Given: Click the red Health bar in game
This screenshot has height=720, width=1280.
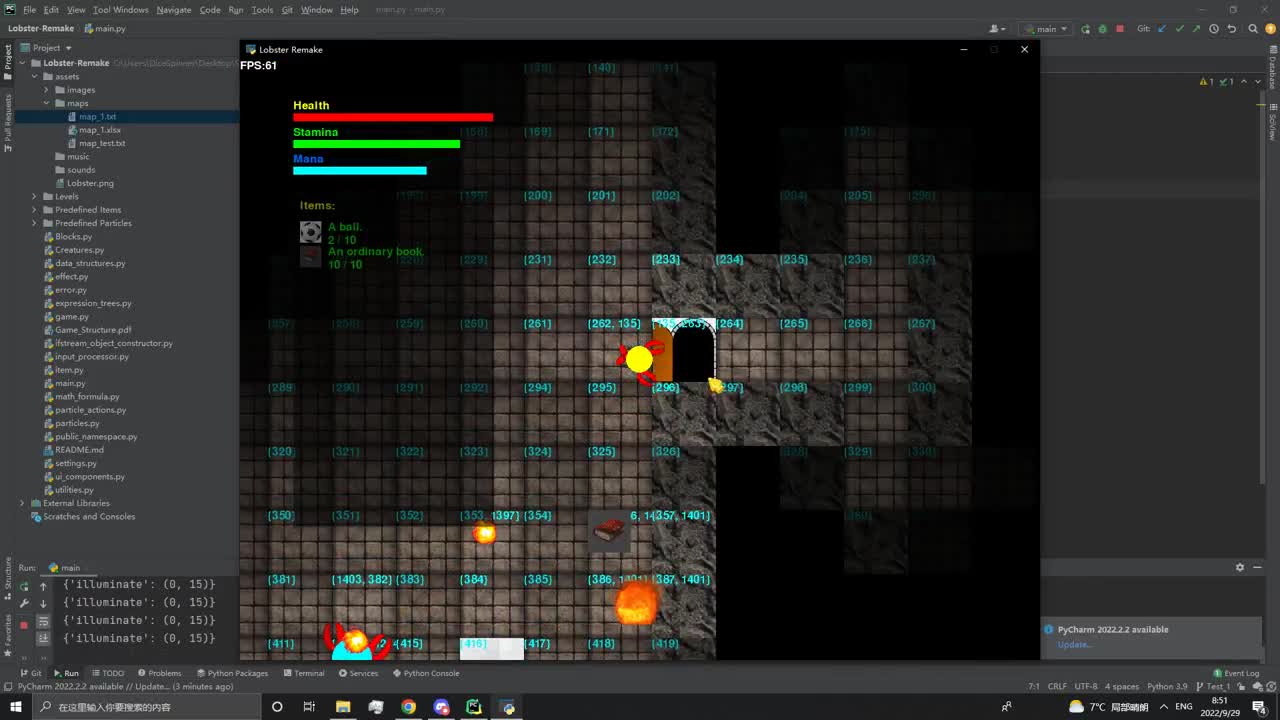Looking at the screenshot, I should (x=392, y=117).
